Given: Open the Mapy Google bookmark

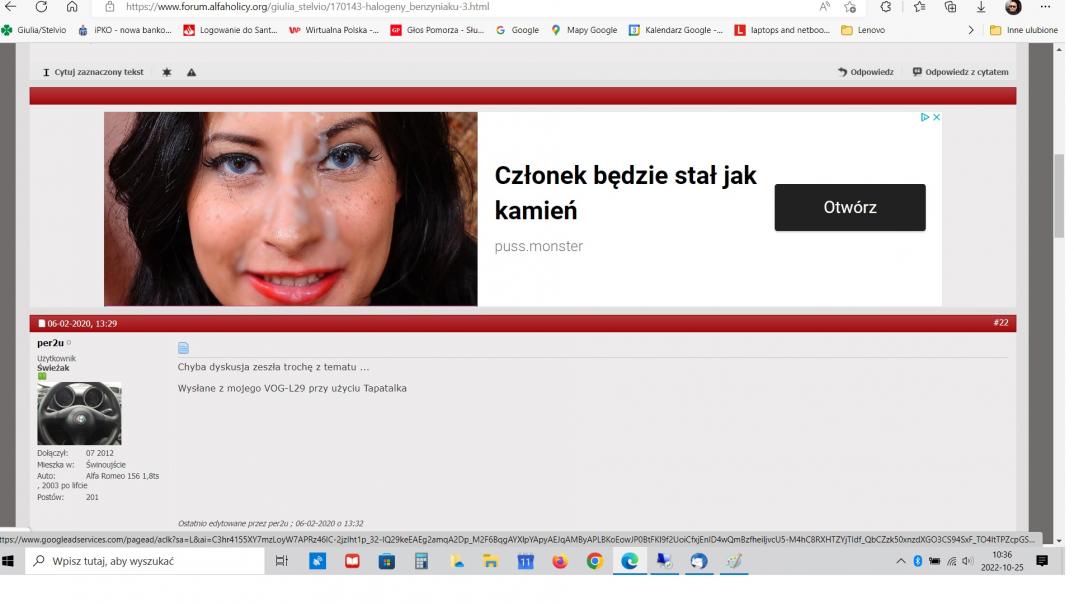Looking at the screenshot, I should 584,30.
